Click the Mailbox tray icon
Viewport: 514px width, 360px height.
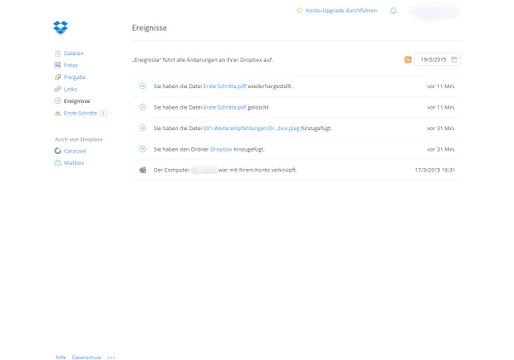click(58, 163)
